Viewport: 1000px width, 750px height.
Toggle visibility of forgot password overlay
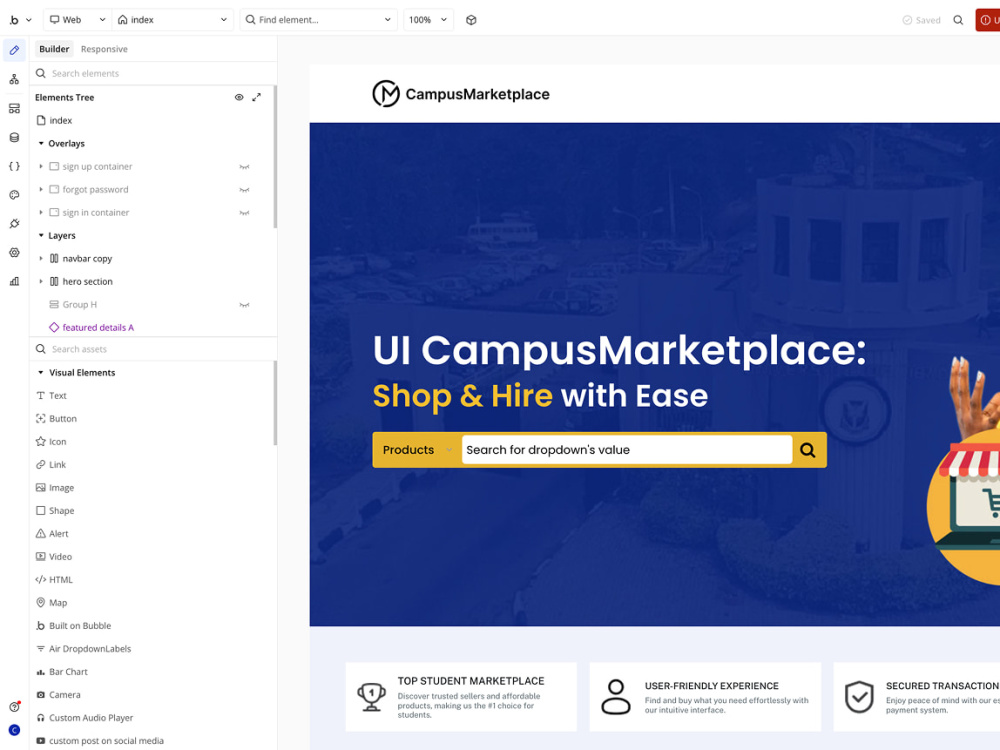coord(244,189)
